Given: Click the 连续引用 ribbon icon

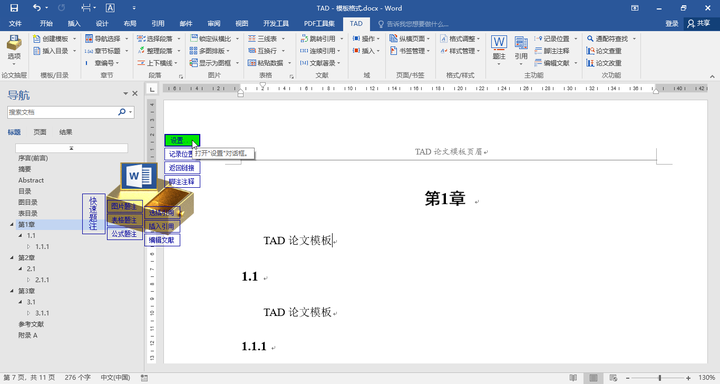Looking at the screenshot, I should point(304,51).
